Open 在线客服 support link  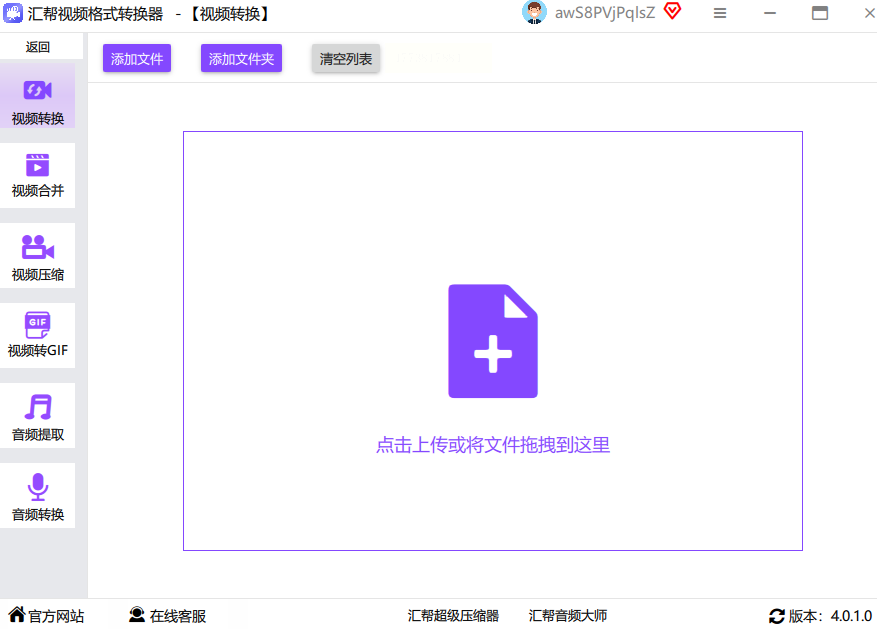(167, 616)
